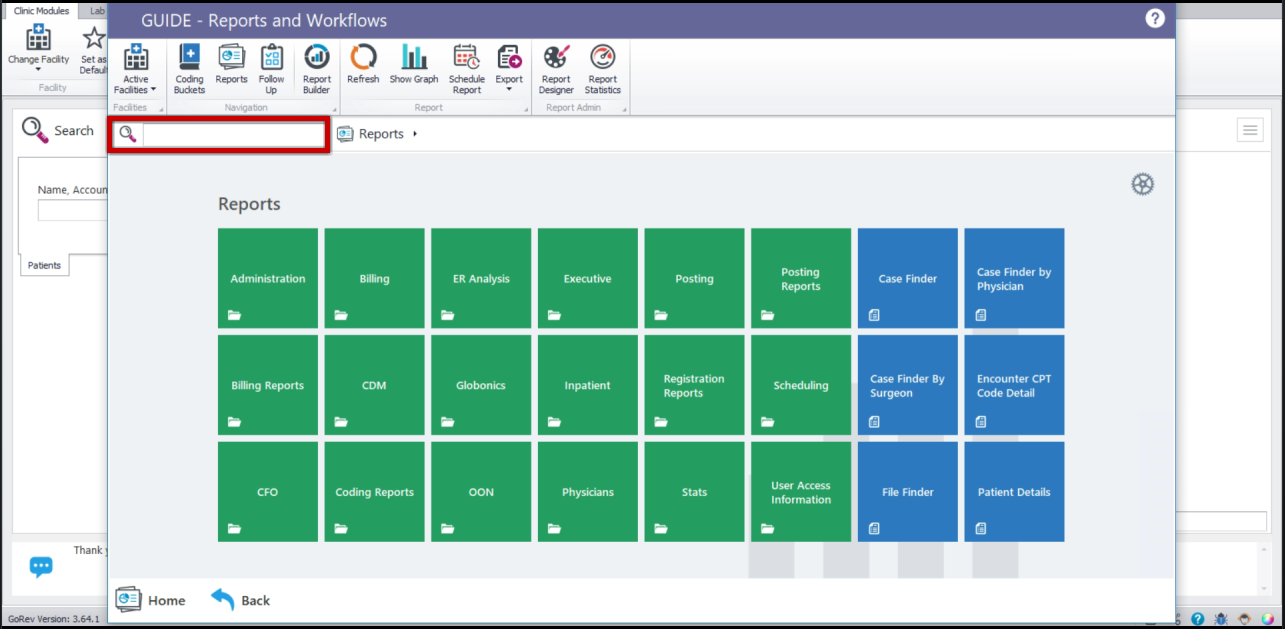Open the Globonics folder tile
1285x629 pixels.
click(481, 385)
